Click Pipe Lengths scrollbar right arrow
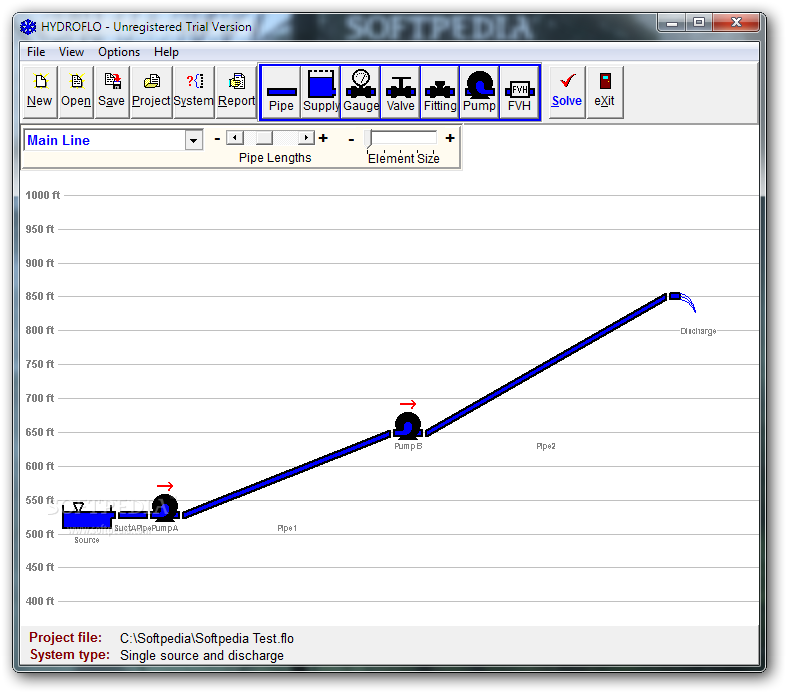Screen dimensions: 787x693 point(307,137)
